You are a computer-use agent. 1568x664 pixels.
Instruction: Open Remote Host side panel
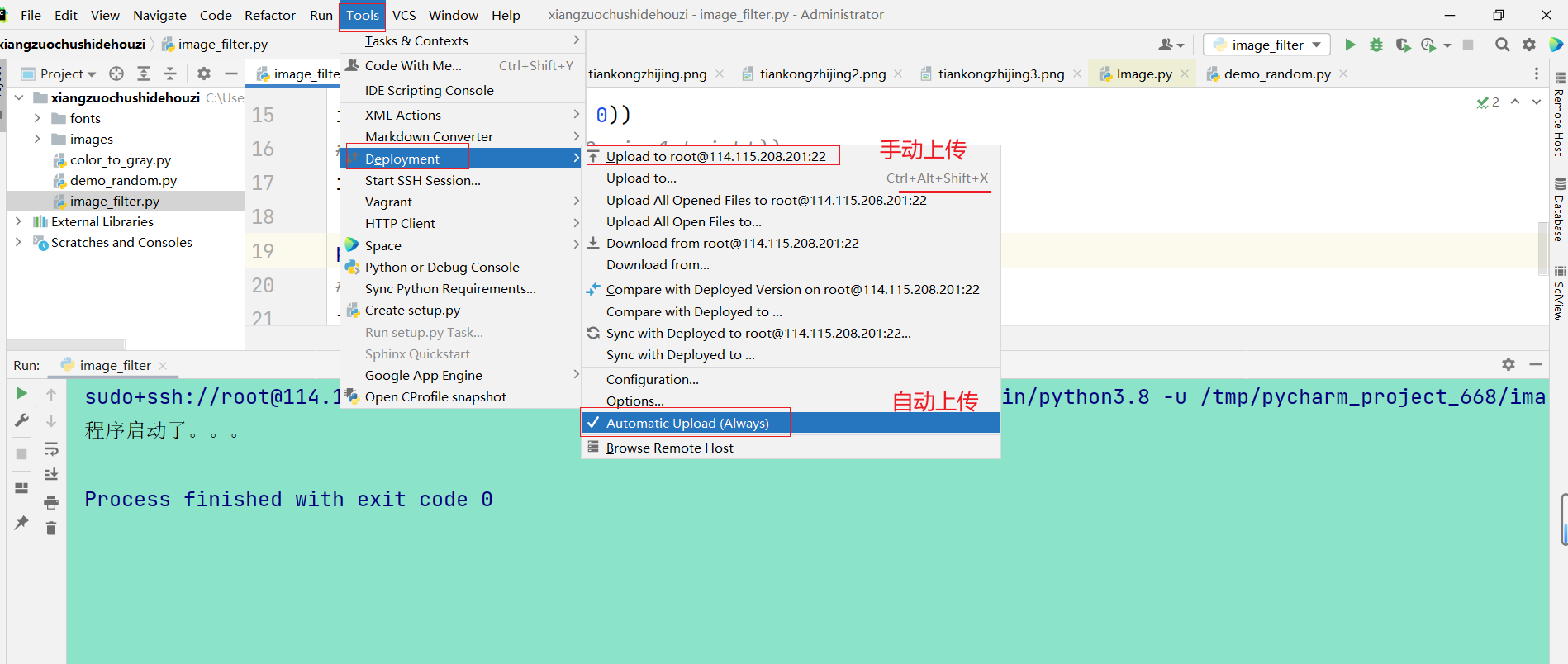1559,116
